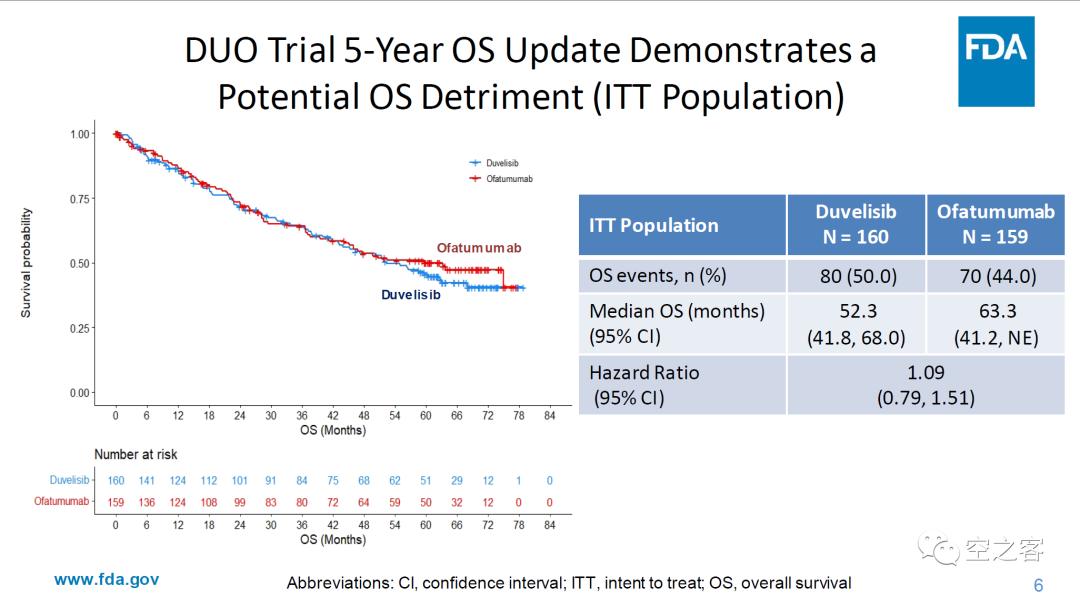Select the bold Duvelisib curve label
The width and height of the screenshot is (1080, 597).
(411, 295)
